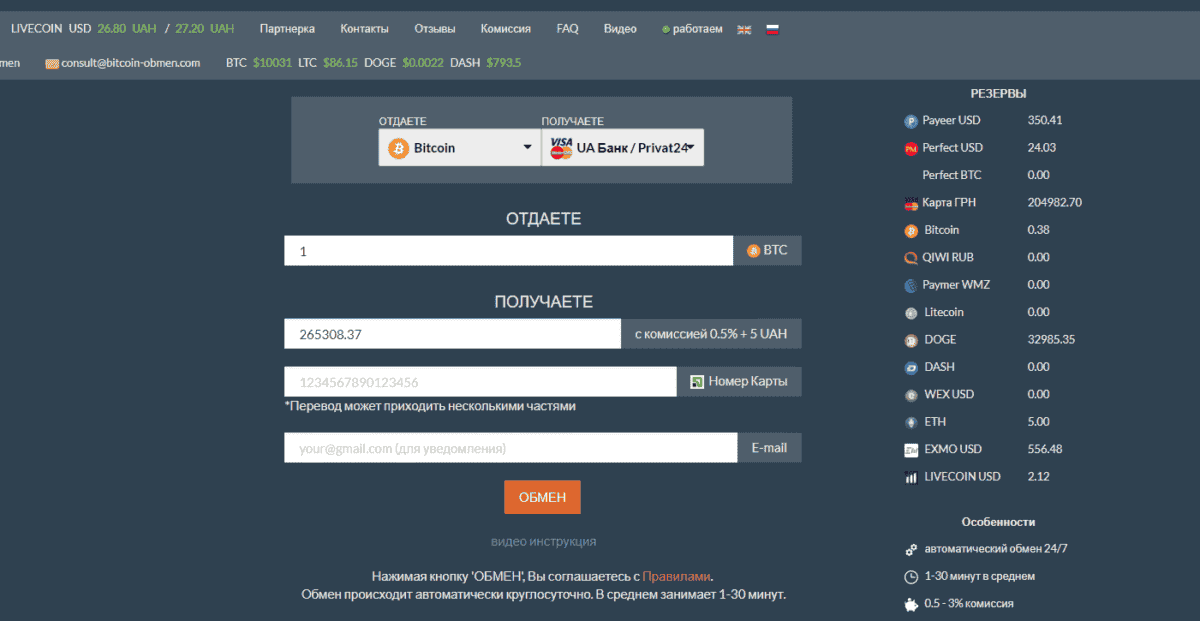Click the email notification input field

tap(508, 447)
